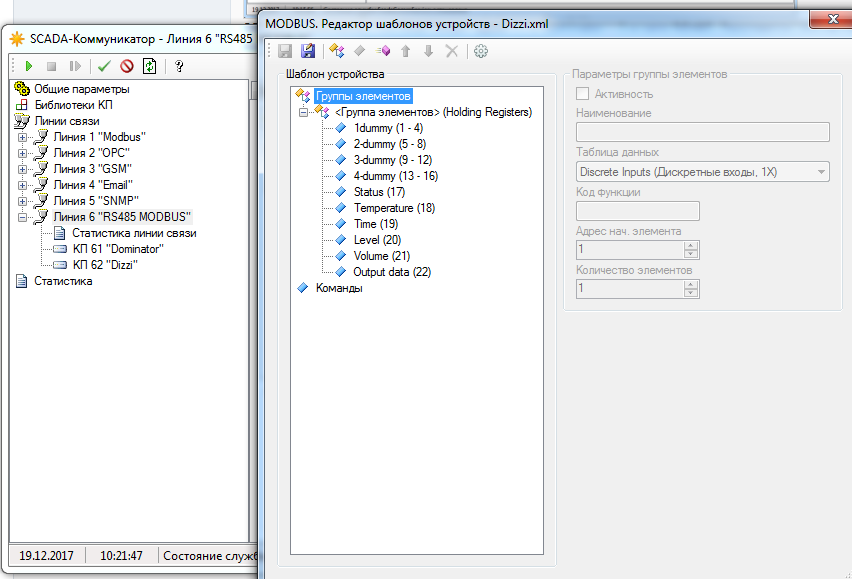Expand Линия 1 "Modbus" tree node
Viewport: 852px width, 579px height.
[x=23, y=137]
